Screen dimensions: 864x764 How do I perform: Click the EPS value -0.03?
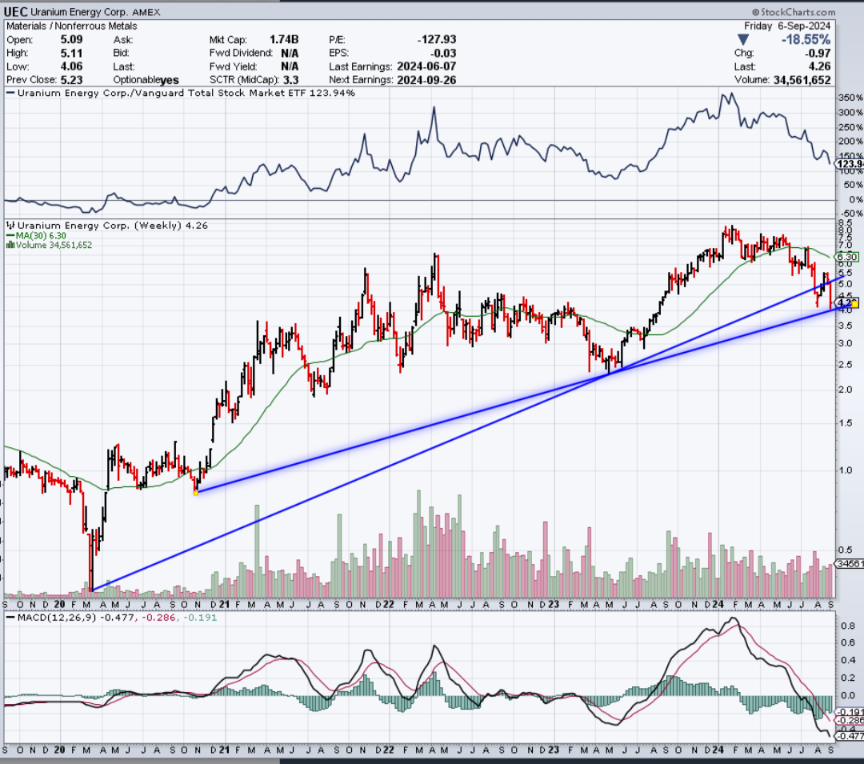tap(442, 53)
